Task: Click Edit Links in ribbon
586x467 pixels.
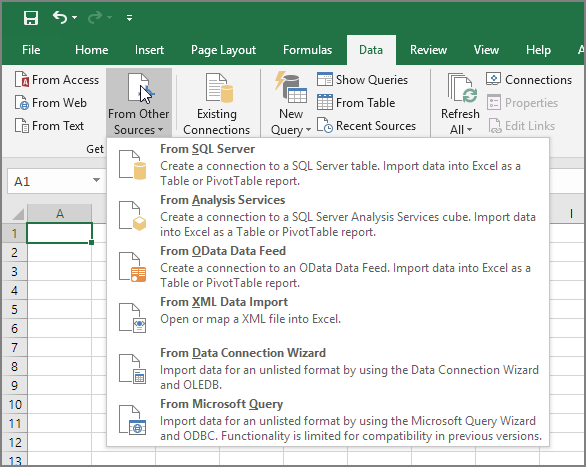Action: pyautogui.click(x=521, y=126)
